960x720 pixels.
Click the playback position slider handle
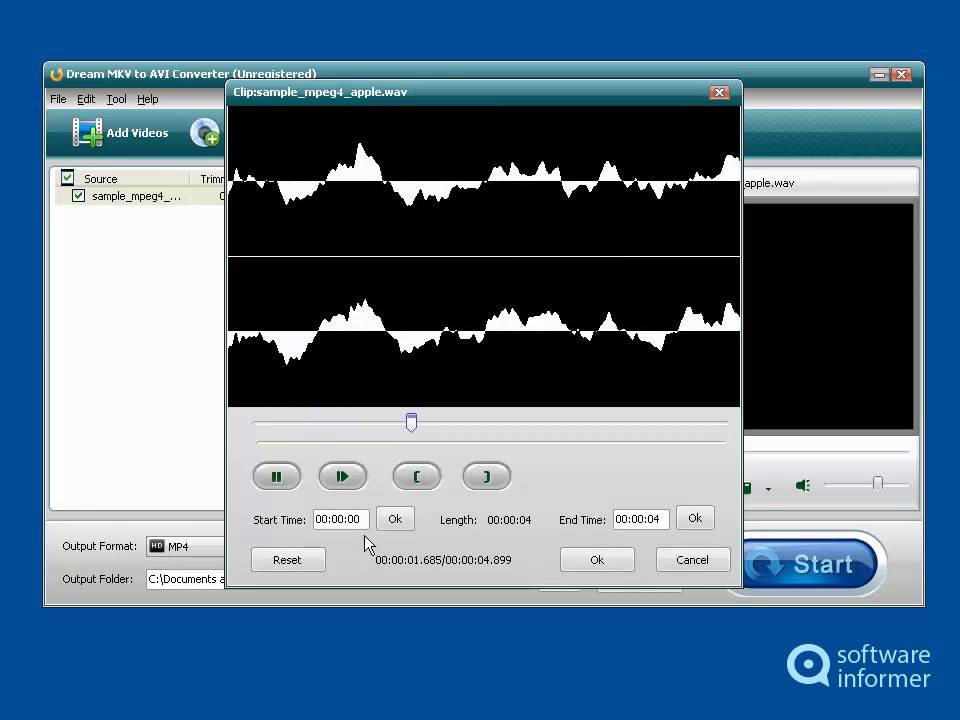coord(411,422)
